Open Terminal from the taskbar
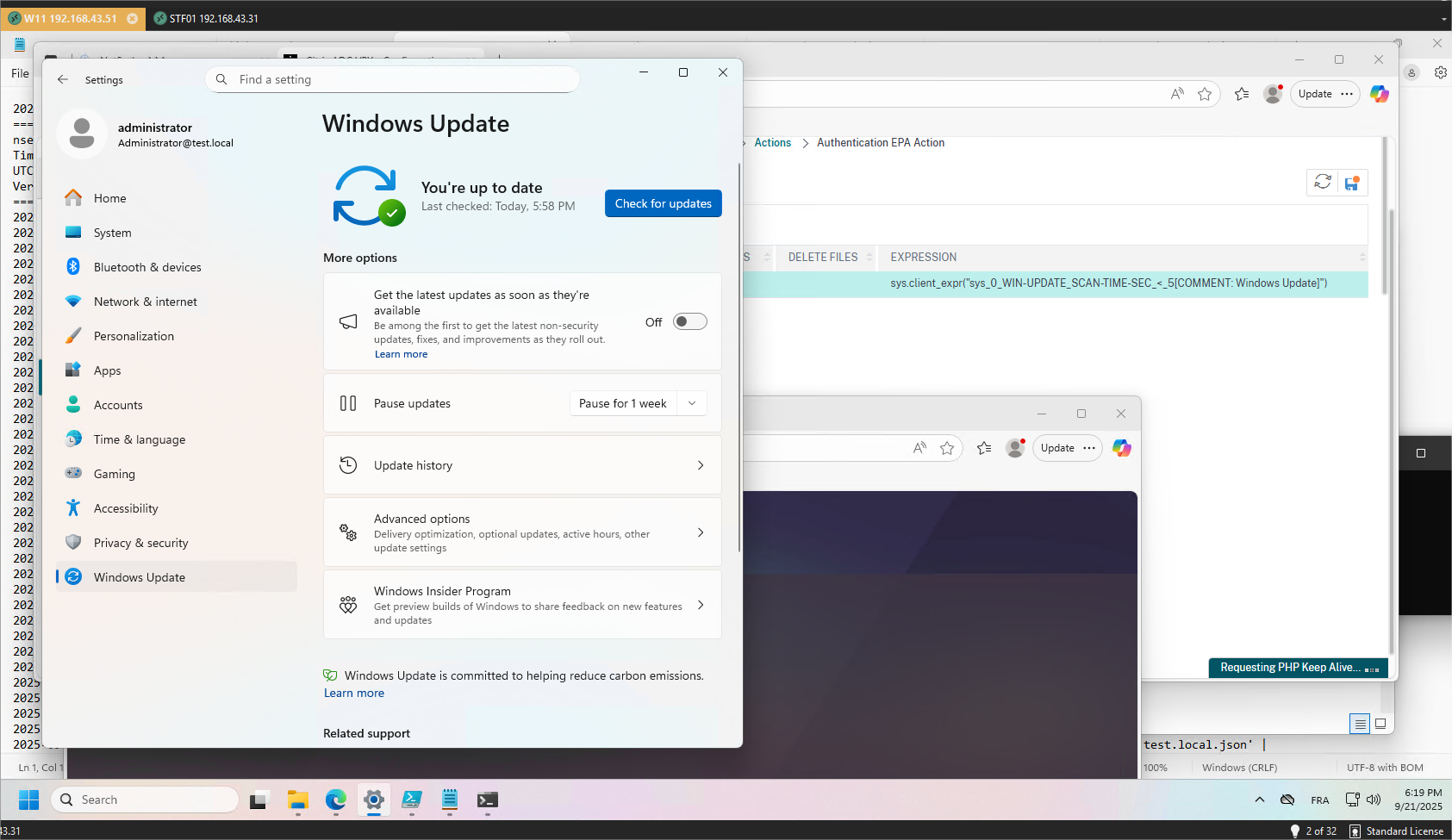 click(487, 800)
